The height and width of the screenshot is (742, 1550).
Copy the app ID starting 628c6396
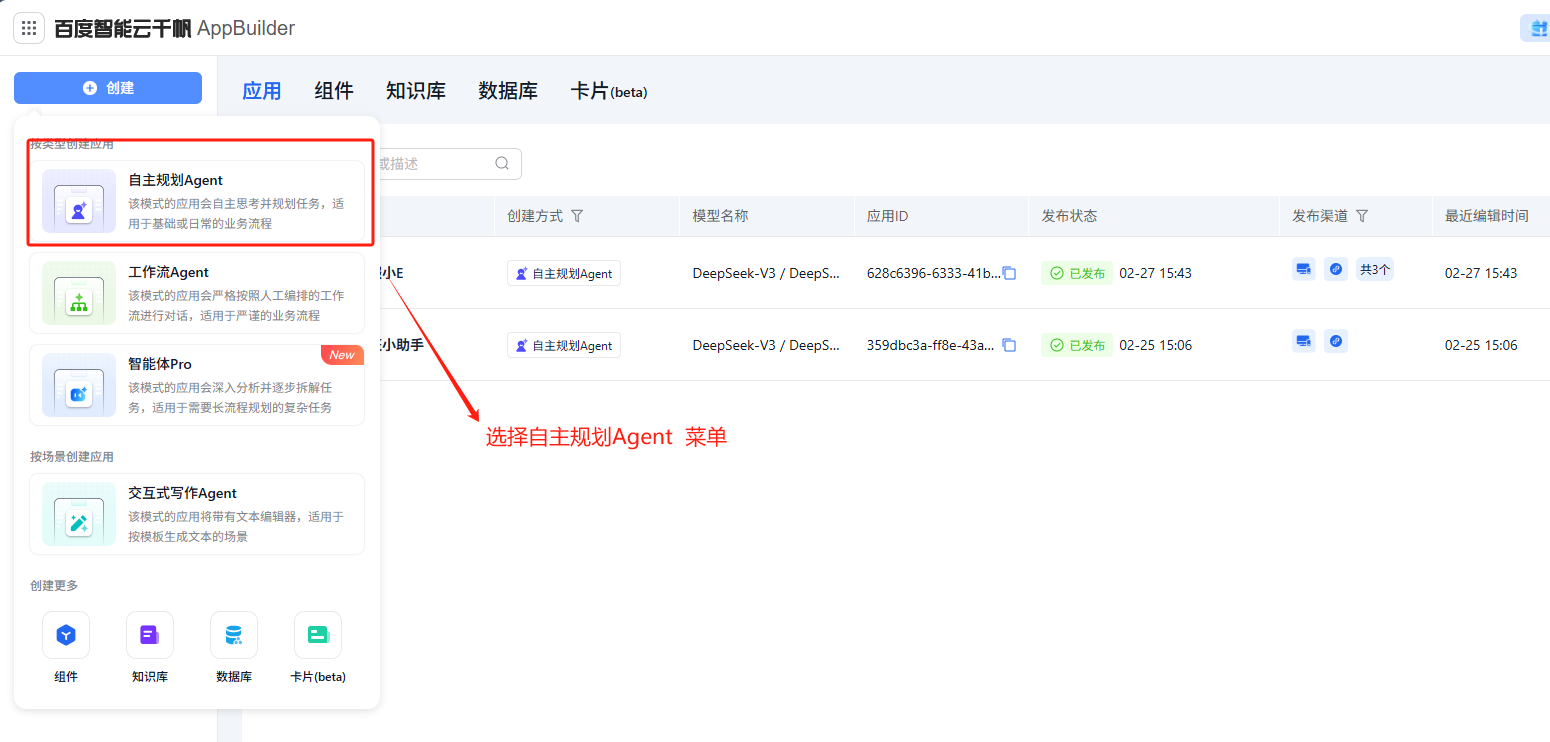tap(1009, 273)
